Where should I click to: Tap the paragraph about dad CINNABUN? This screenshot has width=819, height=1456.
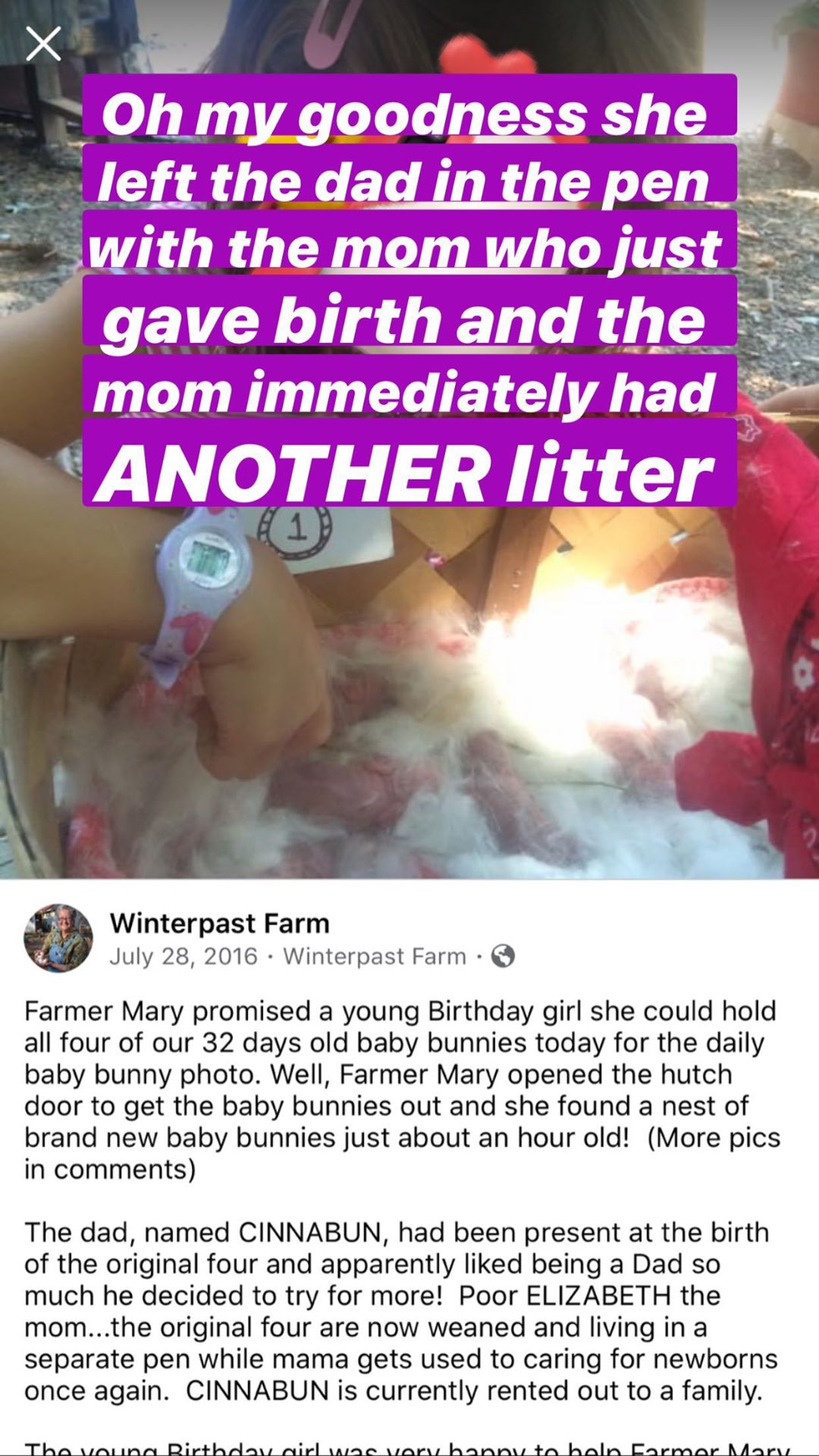click(401, 1311)
